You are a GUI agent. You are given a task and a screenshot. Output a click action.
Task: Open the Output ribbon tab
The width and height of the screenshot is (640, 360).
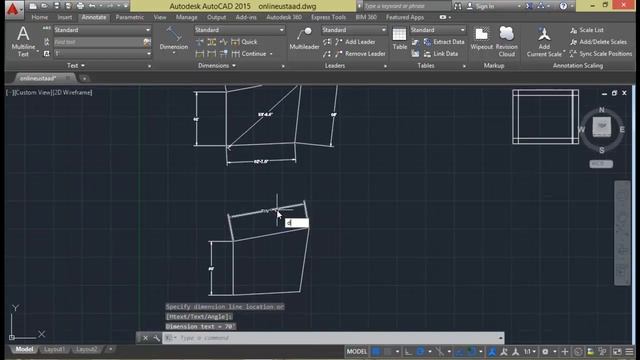point(216,17)
